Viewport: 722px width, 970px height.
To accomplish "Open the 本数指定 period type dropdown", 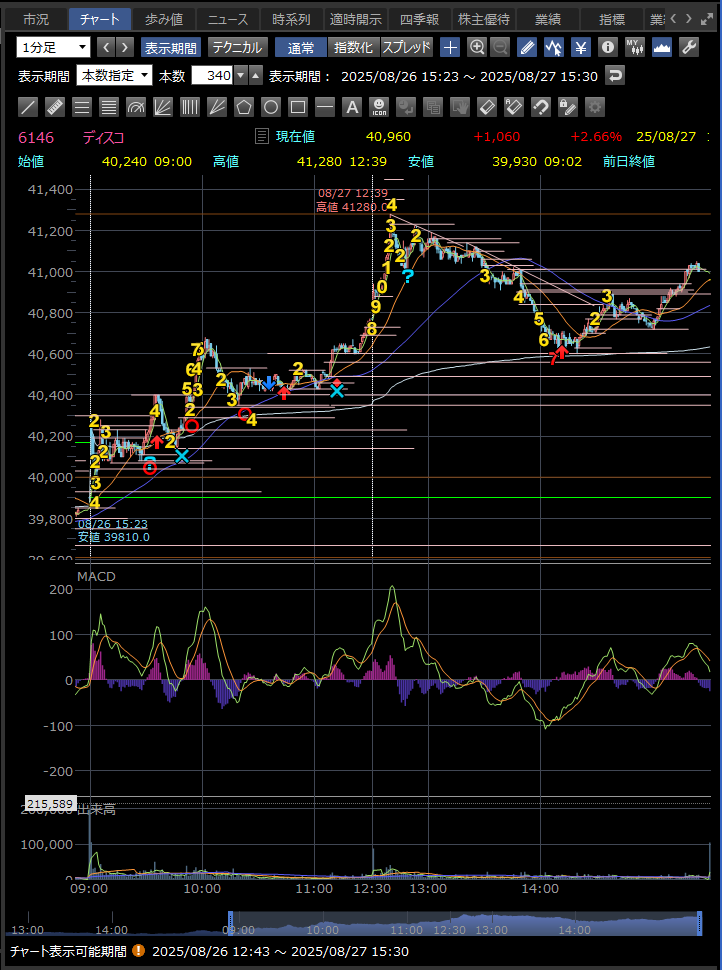I will click(114, 76).
